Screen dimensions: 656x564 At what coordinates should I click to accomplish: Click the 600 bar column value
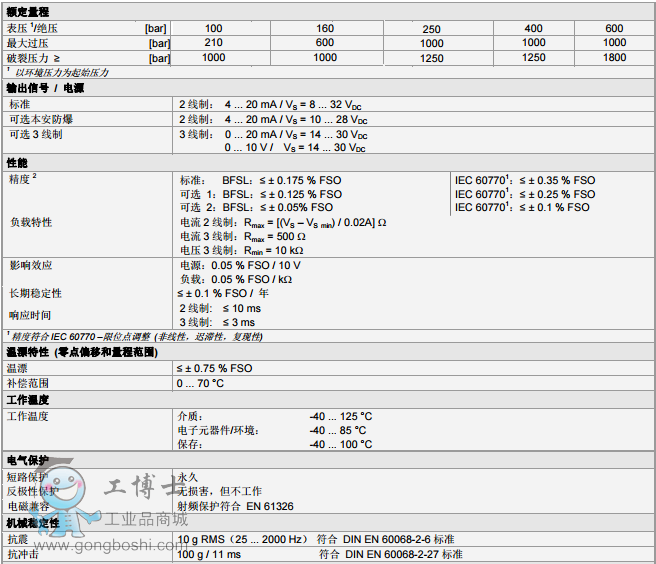[614, 28]
